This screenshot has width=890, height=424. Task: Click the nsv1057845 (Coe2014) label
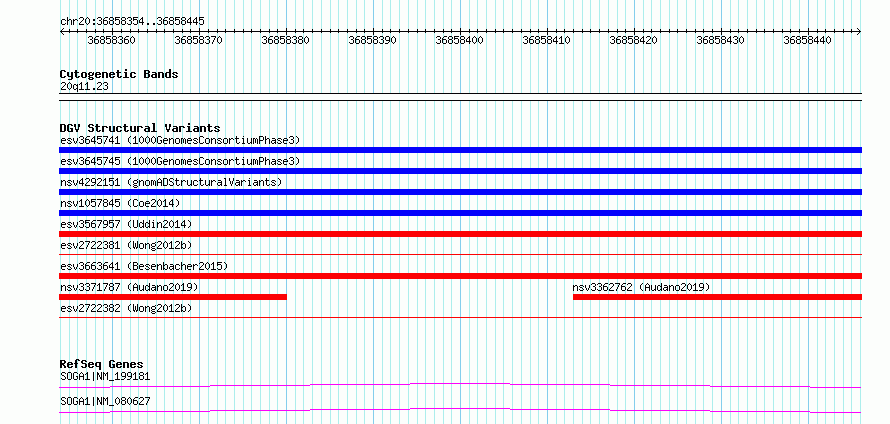pos(120,203)
